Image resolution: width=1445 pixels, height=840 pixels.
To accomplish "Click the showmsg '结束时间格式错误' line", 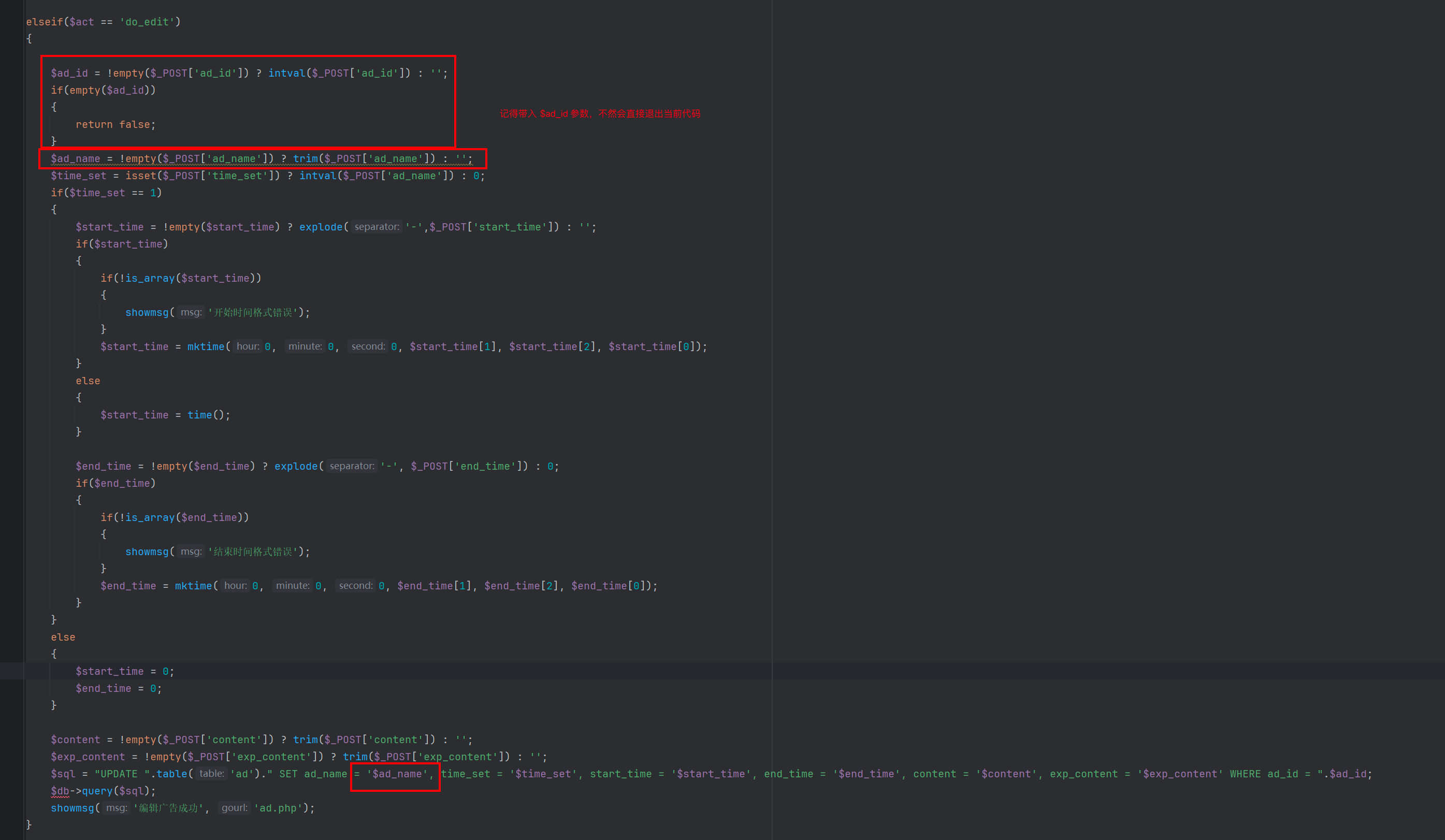I will click(218, 552).
